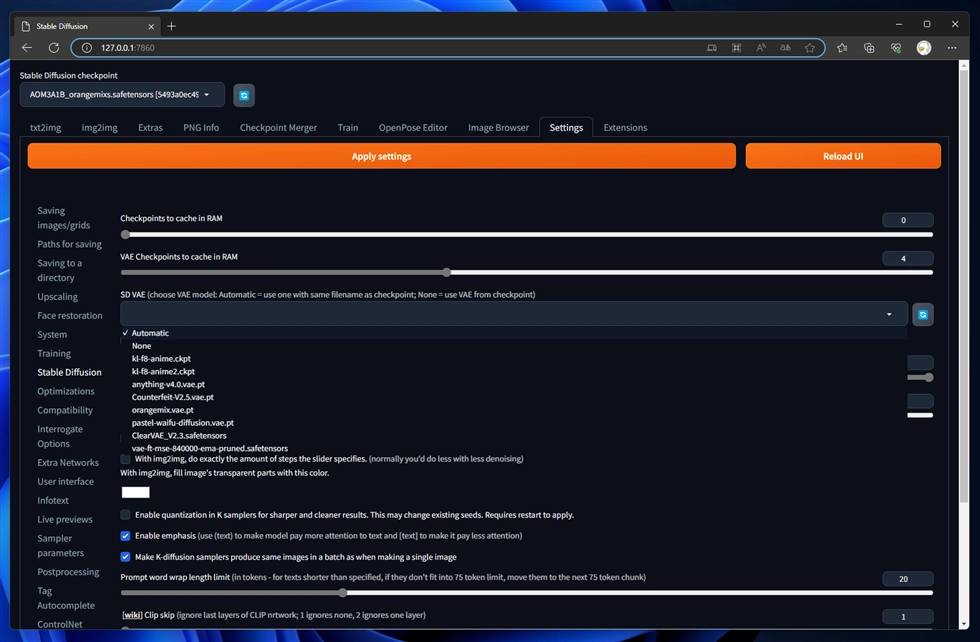980x642 pixels.
Task: Open the Image Browser tab
Action: [x=498, y=128]
